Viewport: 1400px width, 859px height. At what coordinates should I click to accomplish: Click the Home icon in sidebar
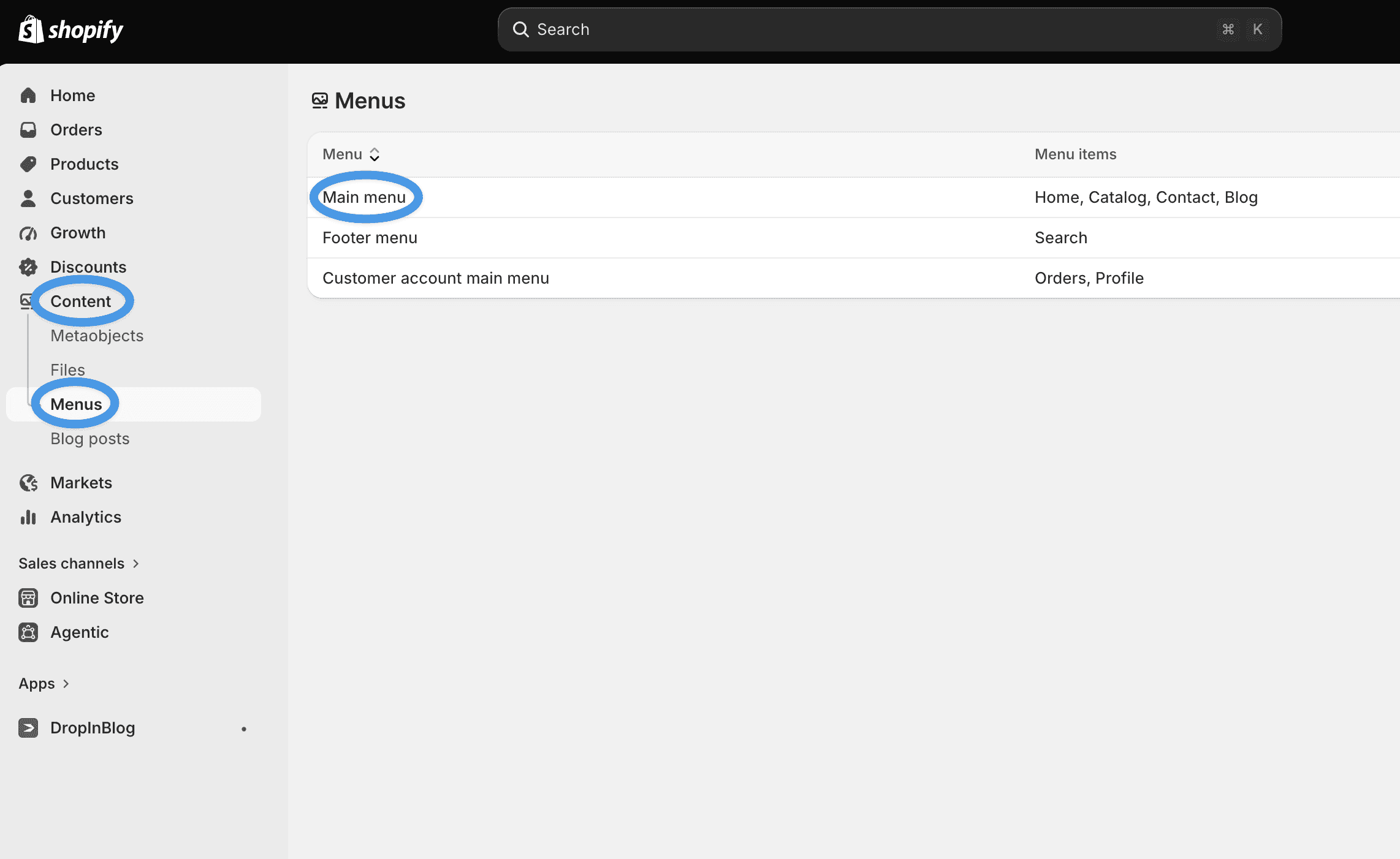(x=28, y=96)
